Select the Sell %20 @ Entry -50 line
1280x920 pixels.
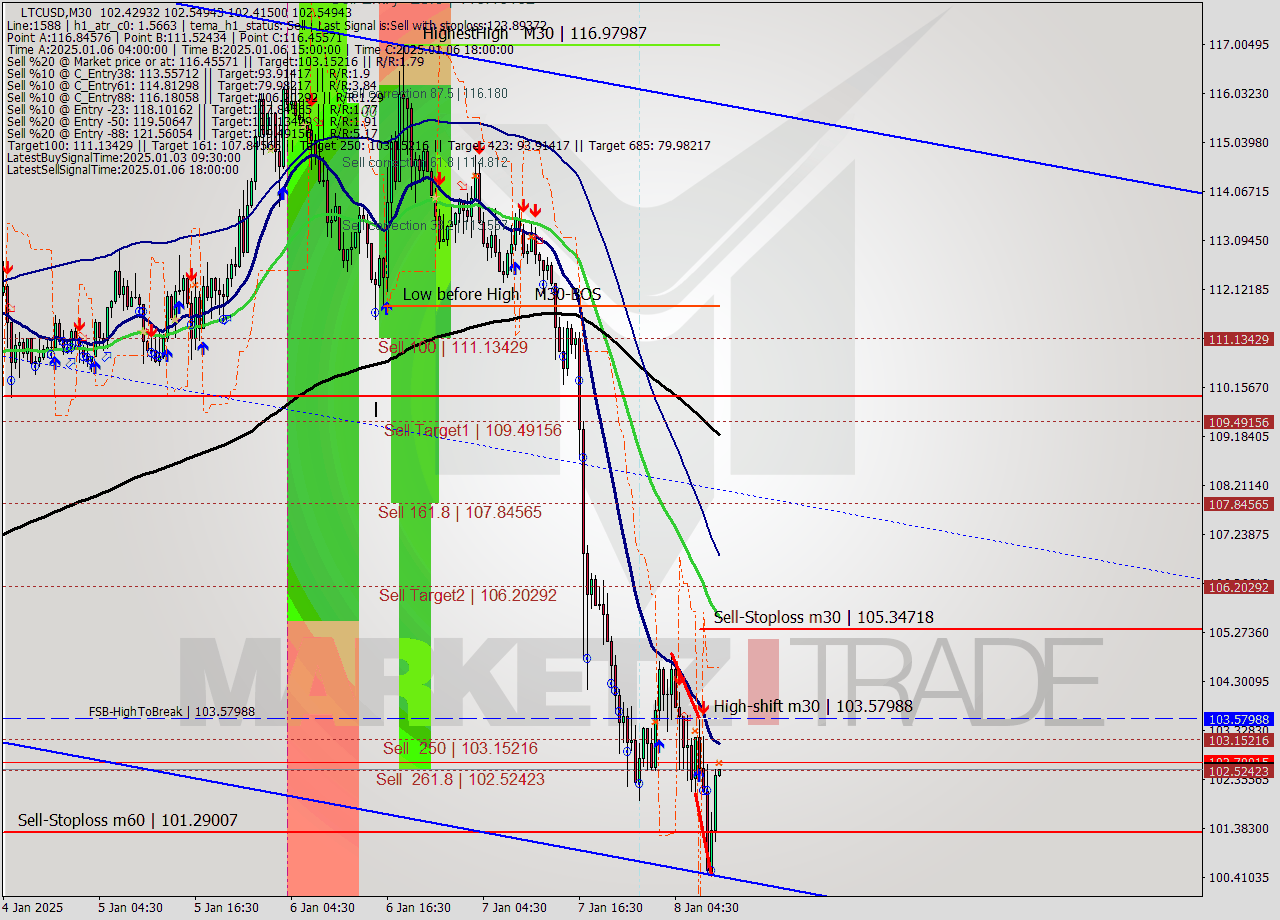pos(191,121)
